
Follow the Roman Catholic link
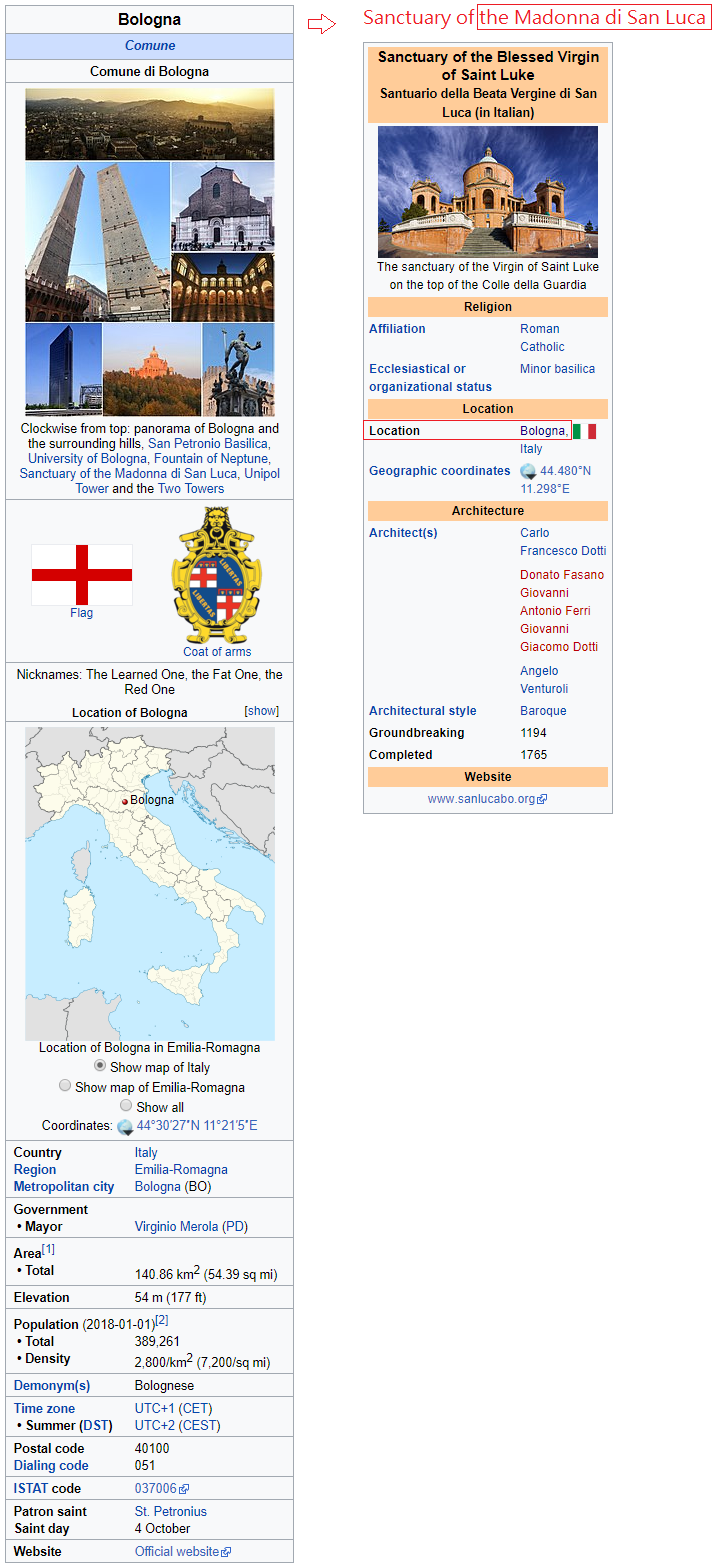click(x=542, y=338)
